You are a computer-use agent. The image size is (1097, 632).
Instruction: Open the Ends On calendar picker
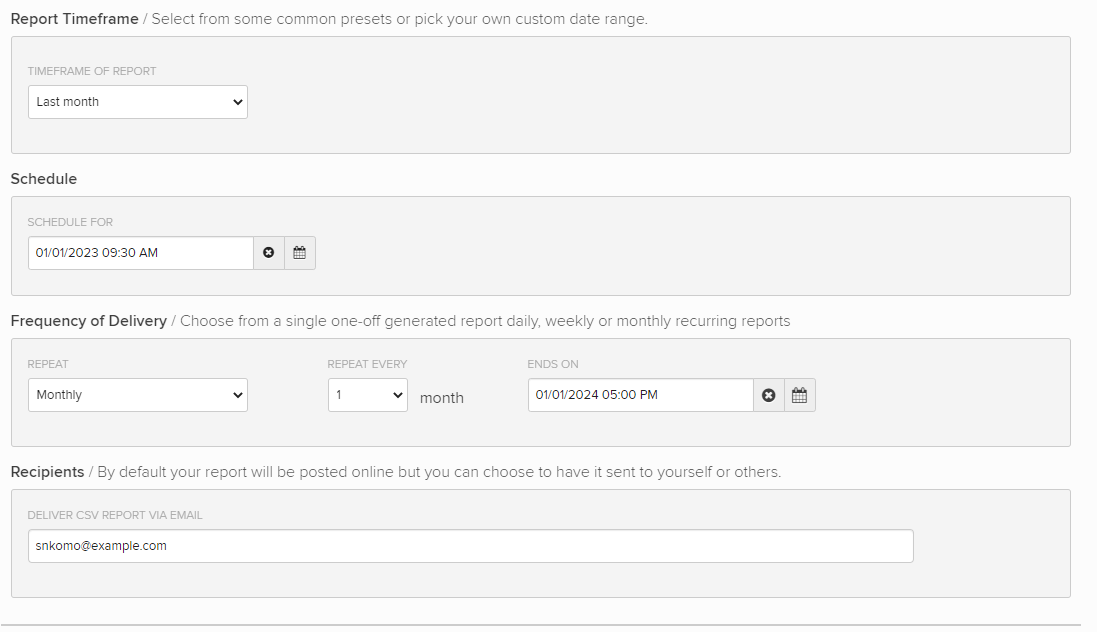coord(799,395)
